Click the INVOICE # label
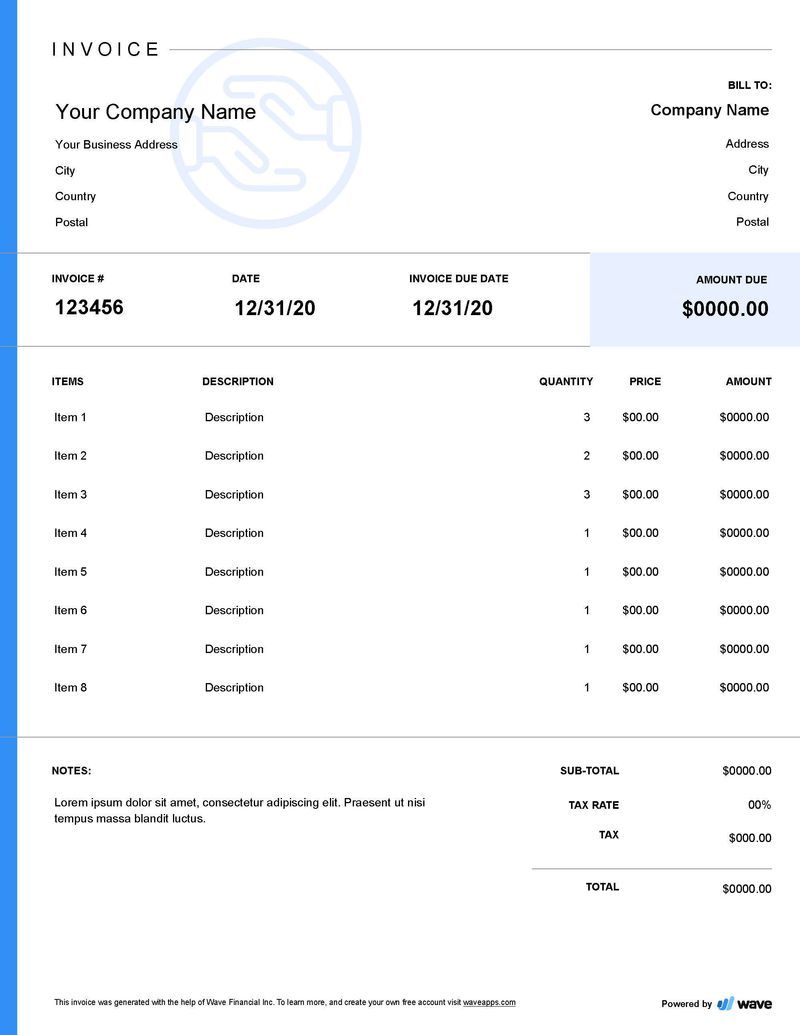Image resolution: width=800 pixels, height=1035 pixels. (x=78, y=279)
